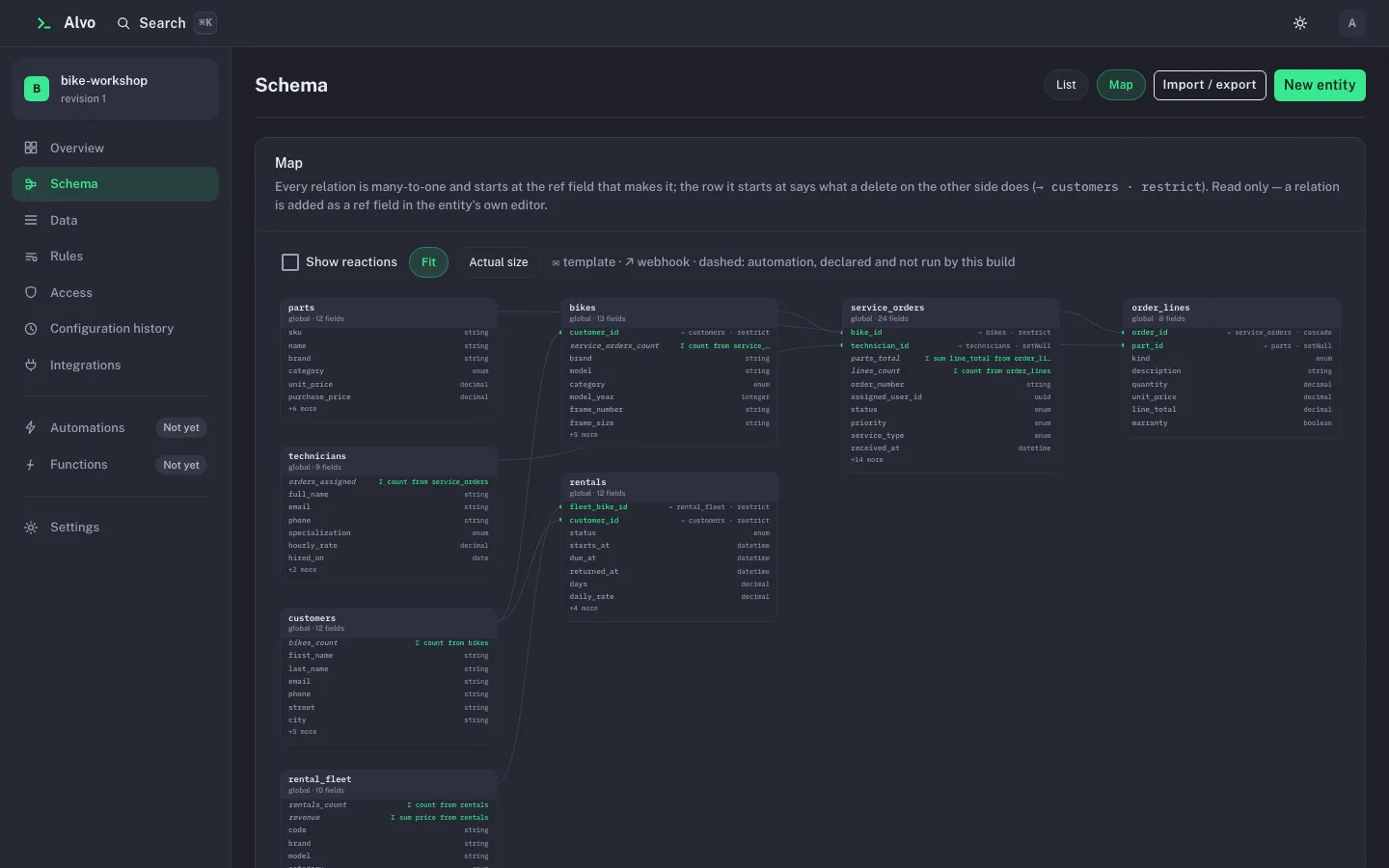
Task: Click the Overview grid icon
Action: (x=31, y=148)
